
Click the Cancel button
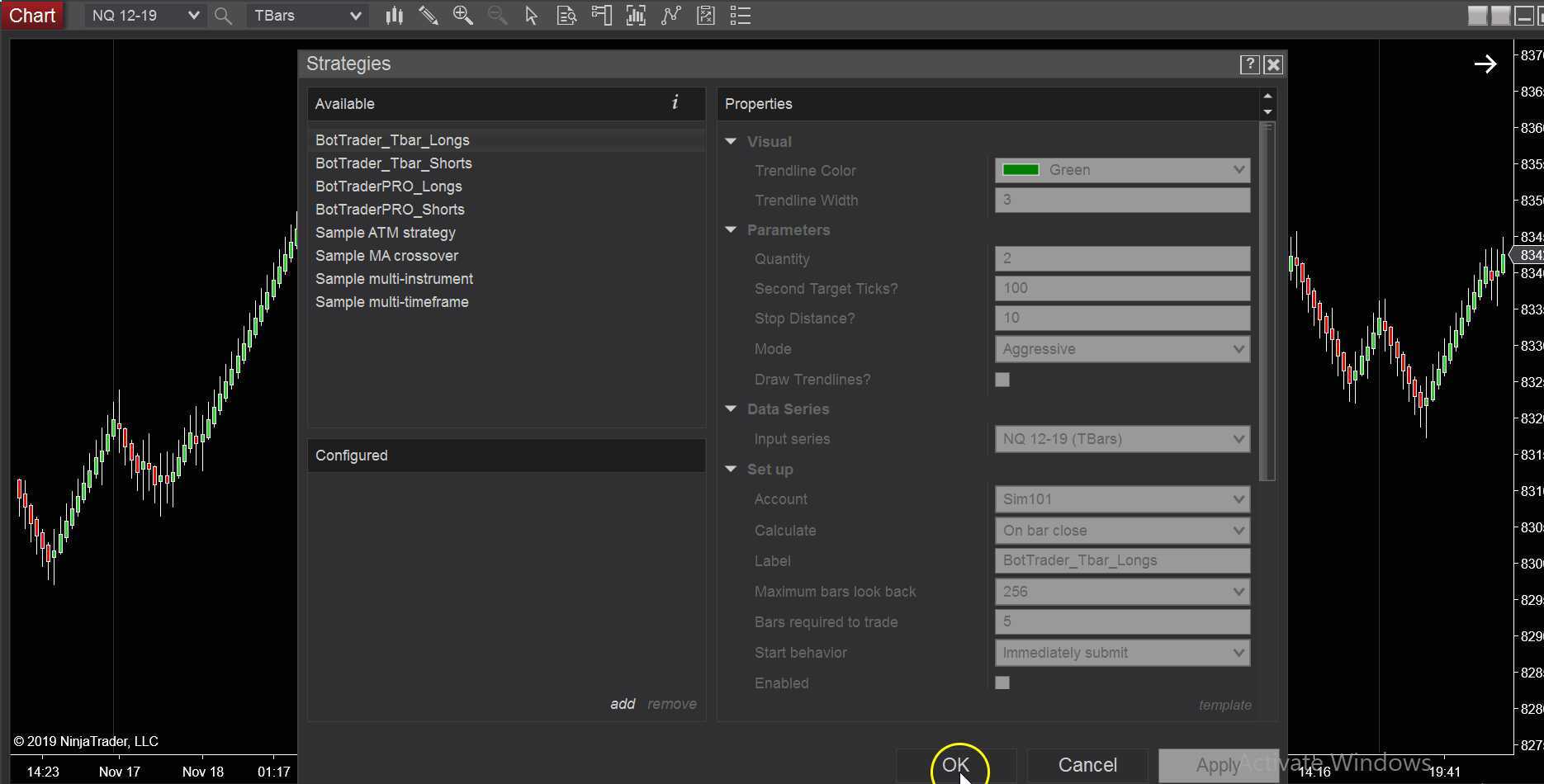[x=1087, y=765]
